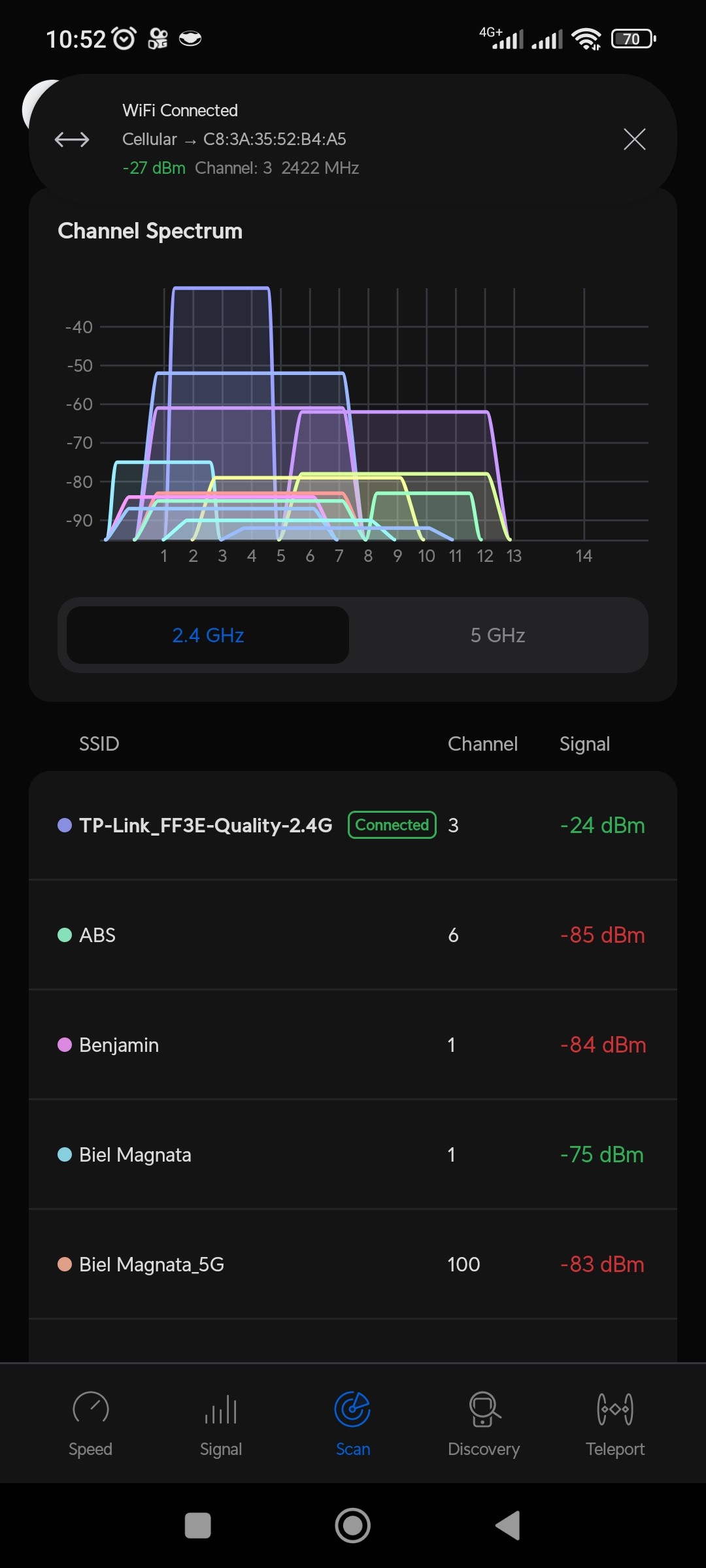
Task: Switch spectrum to 2.4 GHz band
Action: pos(208,635)
